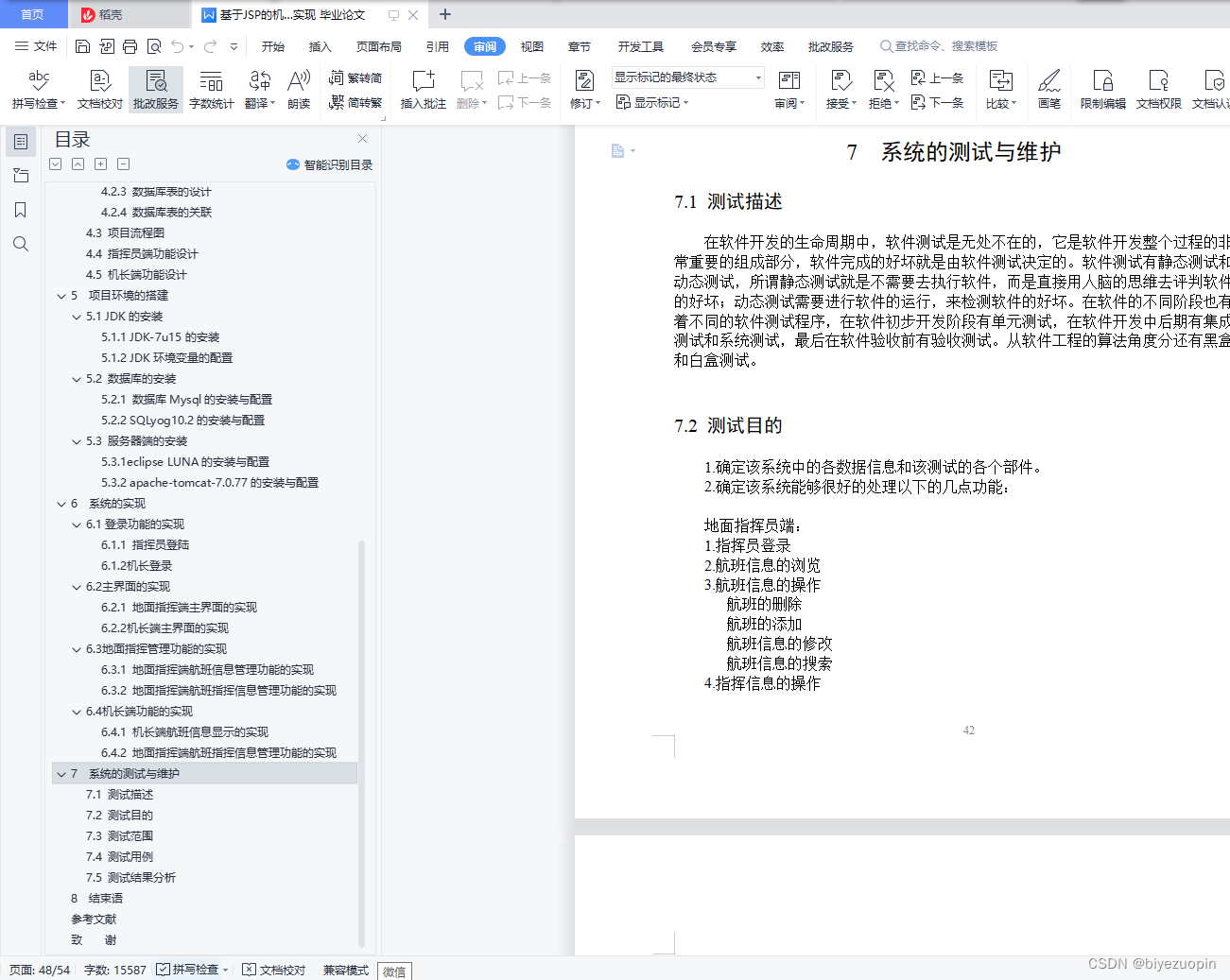Switch to 页面布局 tab

[x=379, y=46]
